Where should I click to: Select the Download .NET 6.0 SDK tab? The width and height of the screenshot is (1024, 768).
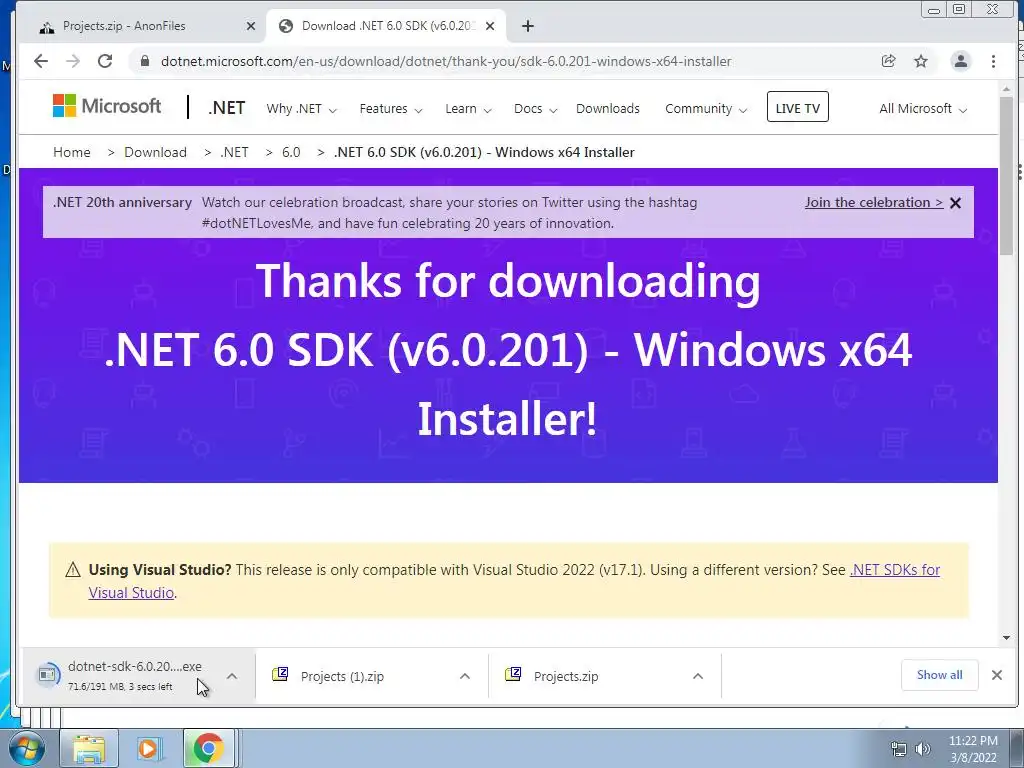pyautogui.click(x=389, y=26)
